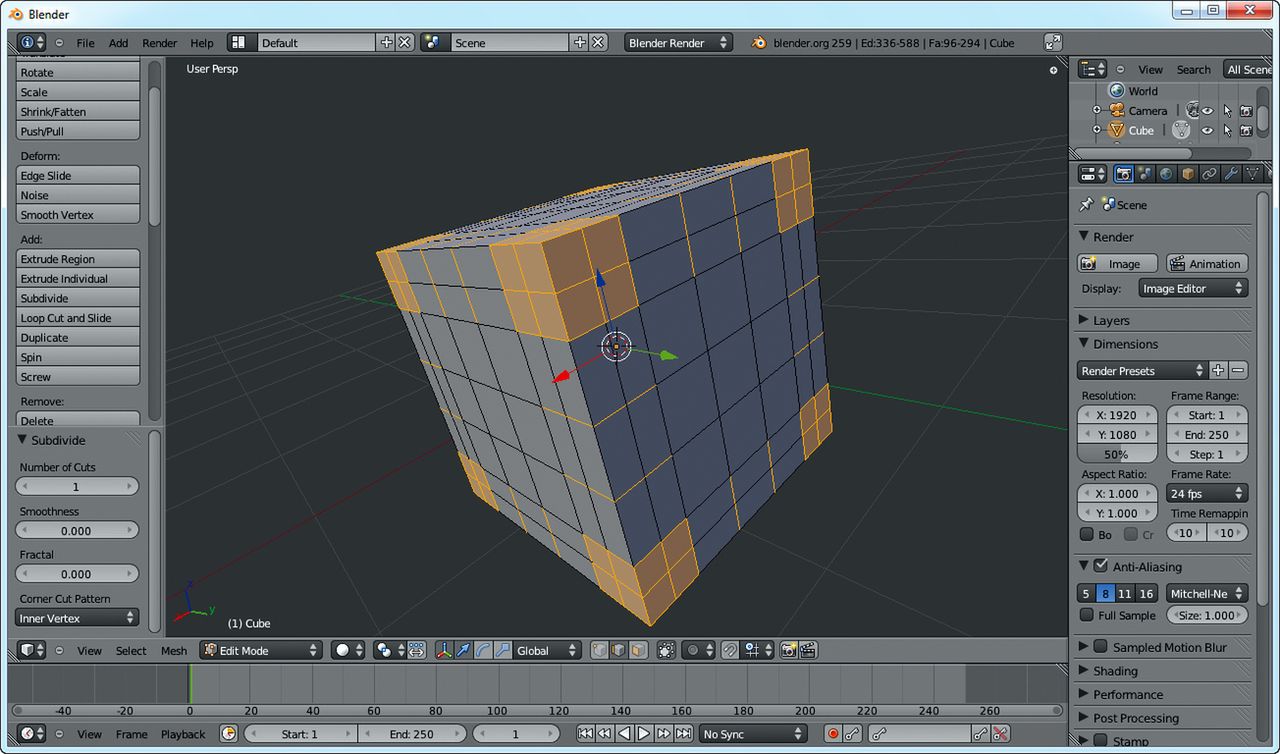Image resolution: width=1280 pixels, height=754 pixels.
Task: Delete the active keying set icon
Action: click(x=1000, y=734)
